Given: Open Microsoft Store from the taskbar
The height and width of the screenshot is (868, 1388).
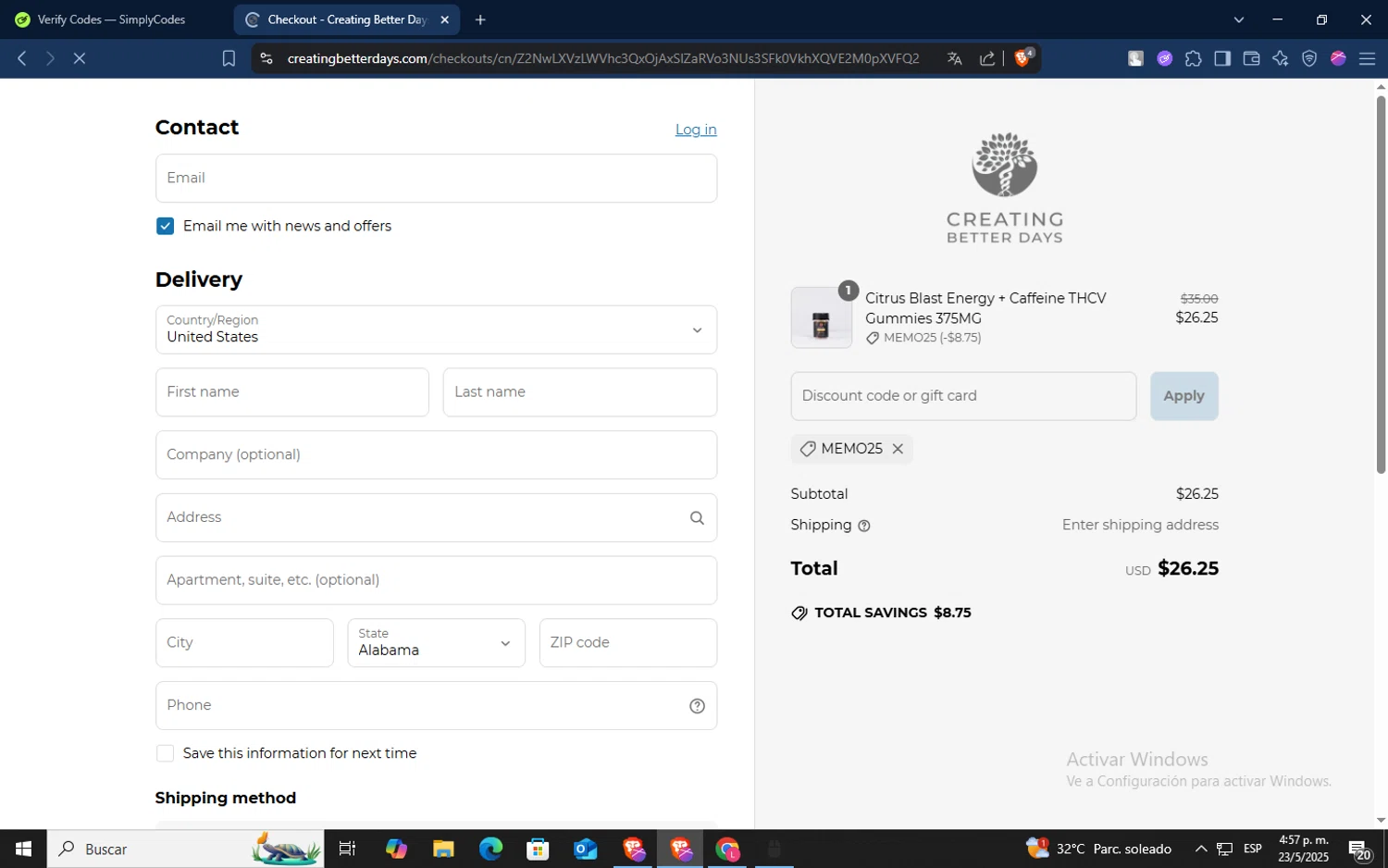Looking at the screenshot, I should [x=538, y=849].
